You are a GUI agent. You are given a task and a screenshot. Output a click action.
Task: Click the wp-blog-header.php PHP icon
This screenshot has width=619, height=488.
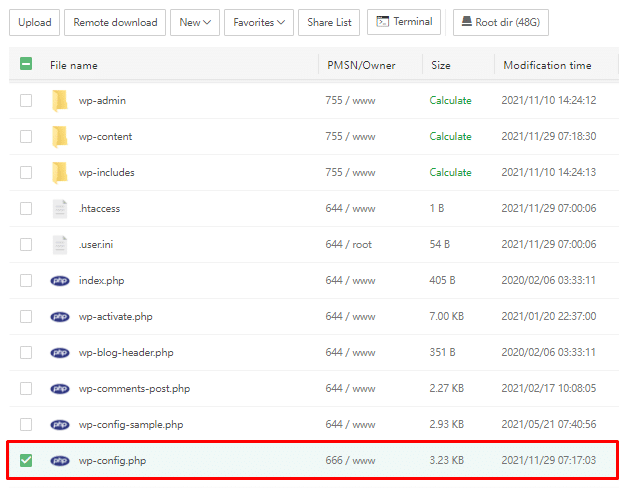tap(60, 353)
